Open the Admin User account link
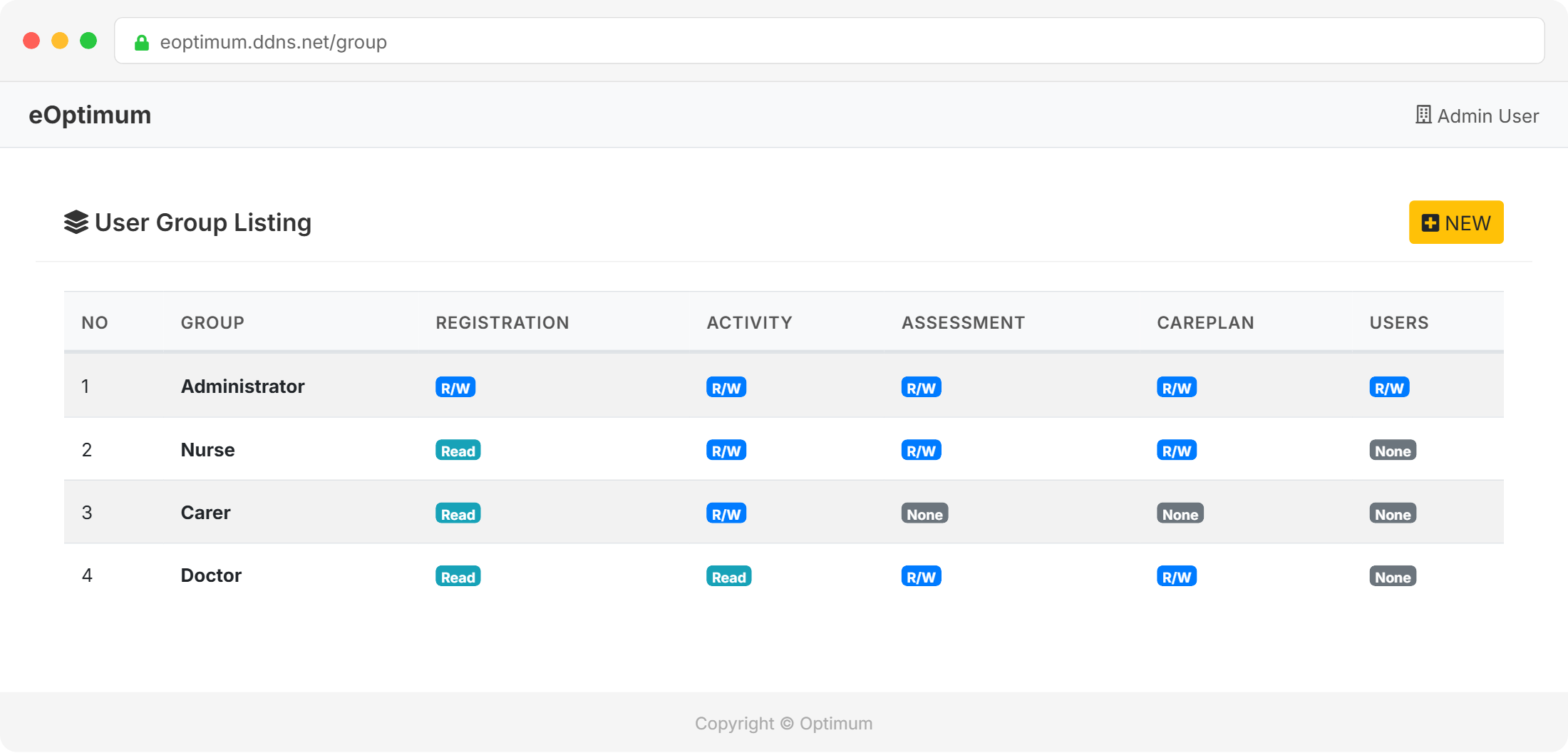This screenshot has width=1568, height=753. (1487, 116)
